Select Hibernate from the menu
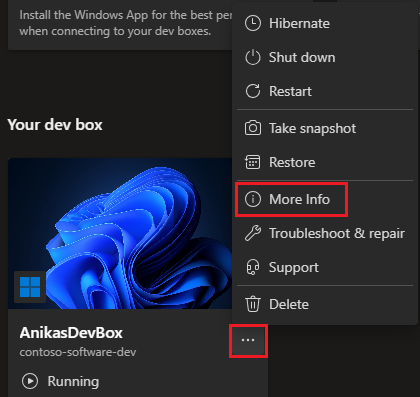Image resolution: width=420 pixels, height=397 pixels. tap(325, 23)
